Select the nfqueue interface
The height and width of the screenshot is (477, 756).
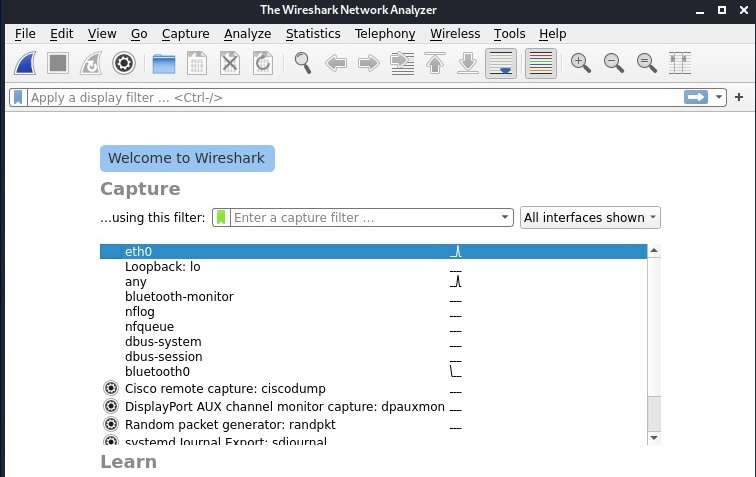click(x=373, y=327)
